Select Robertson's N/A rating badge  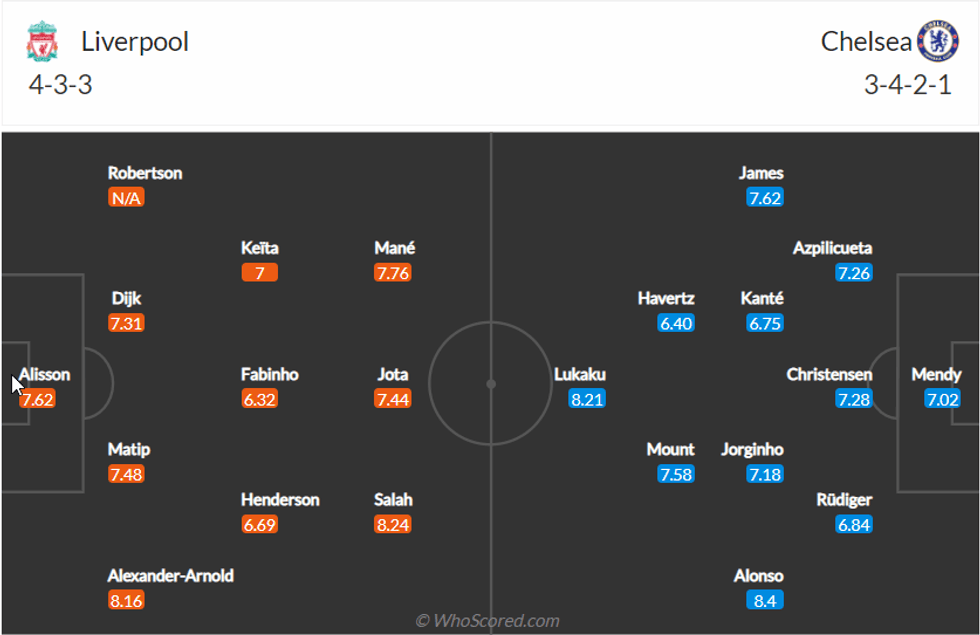(x=126, y=198)
